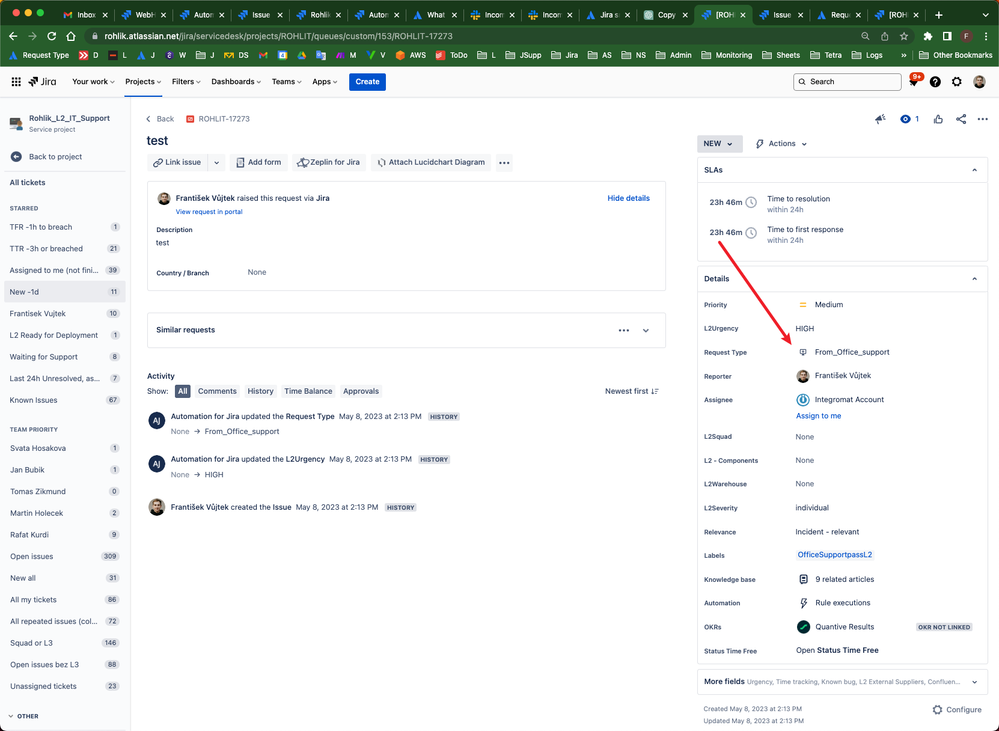
Task: Click the Link issue button
Action: click(x=177, y=163)
